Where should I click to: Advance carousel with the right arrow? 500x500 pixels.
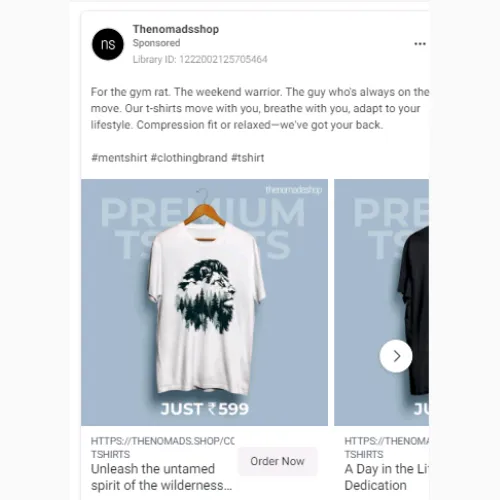pyautogui.click(x=396, y=356)
